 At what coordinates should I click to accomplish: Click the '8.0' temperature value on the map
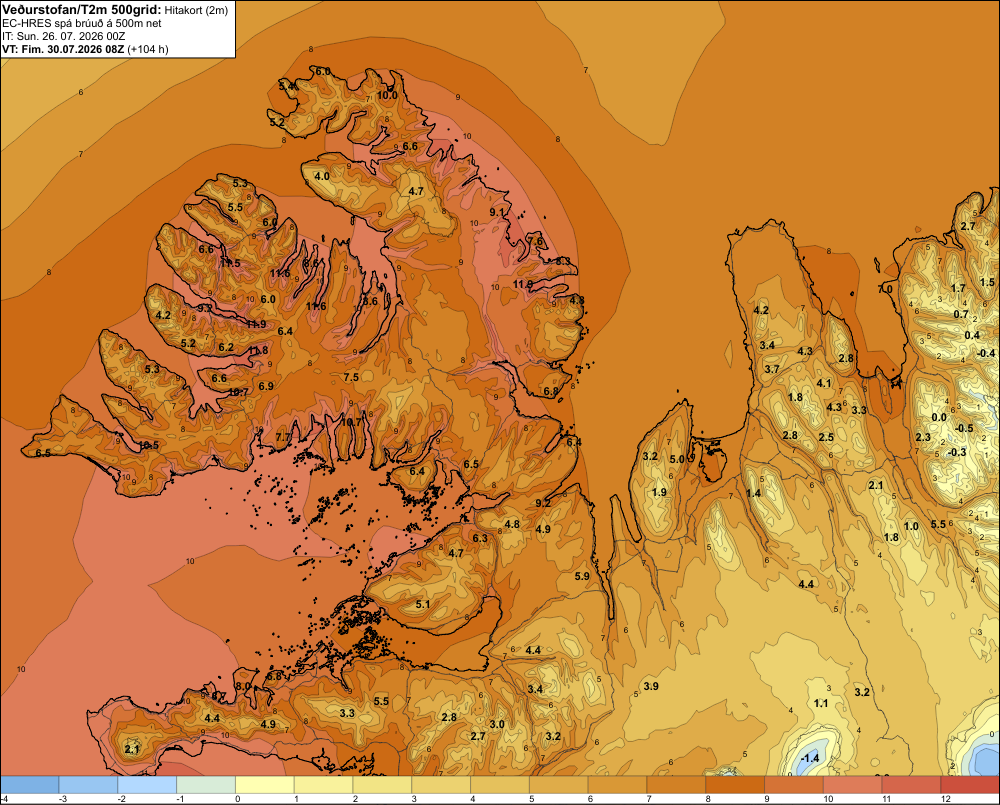pyautogui.click(x=243, y=686)
